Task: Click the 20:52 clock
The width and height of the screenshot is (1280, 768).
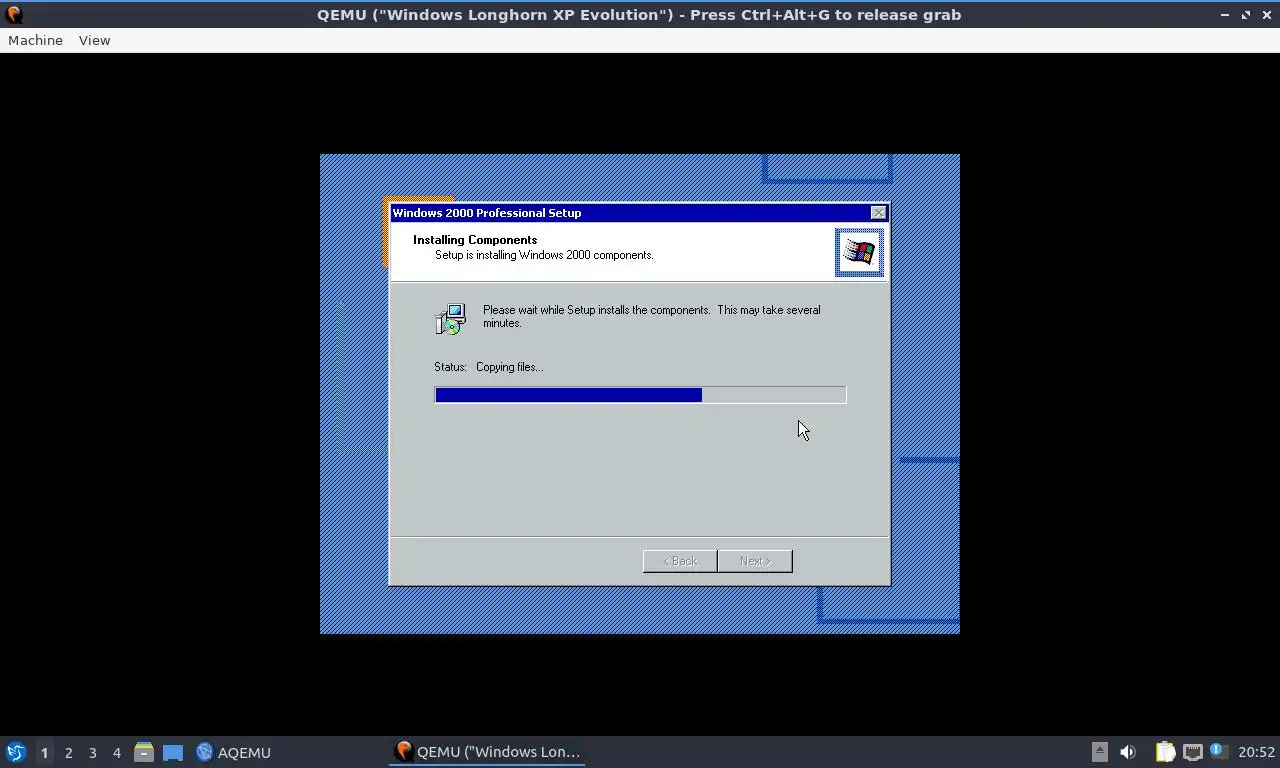Action: pos(1257,752)
